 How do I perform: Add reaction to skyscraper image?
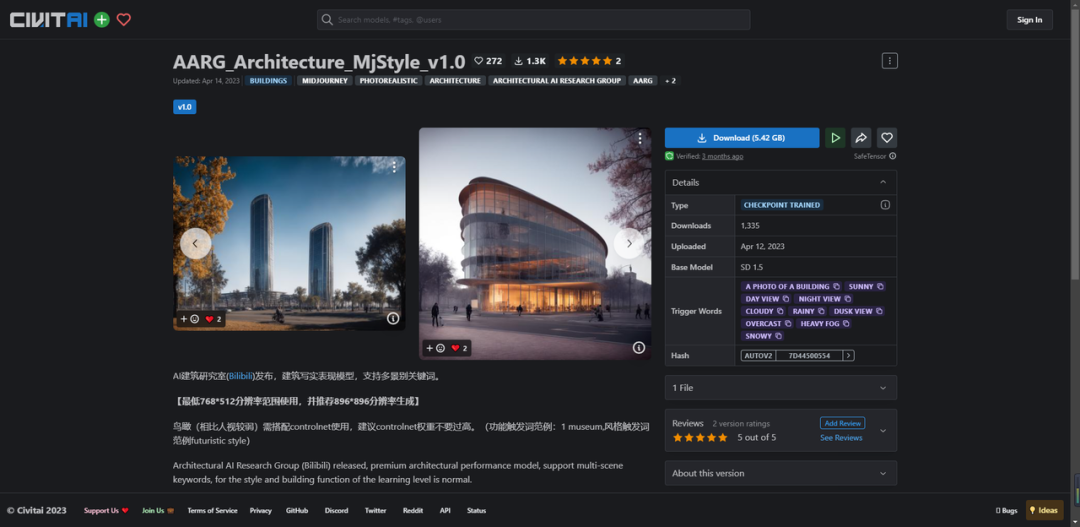tap(189, 319)
